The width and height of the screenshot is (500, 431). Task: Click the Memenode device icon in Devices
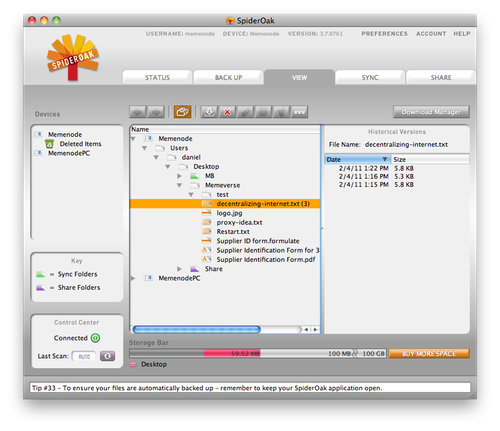point(38,134)
